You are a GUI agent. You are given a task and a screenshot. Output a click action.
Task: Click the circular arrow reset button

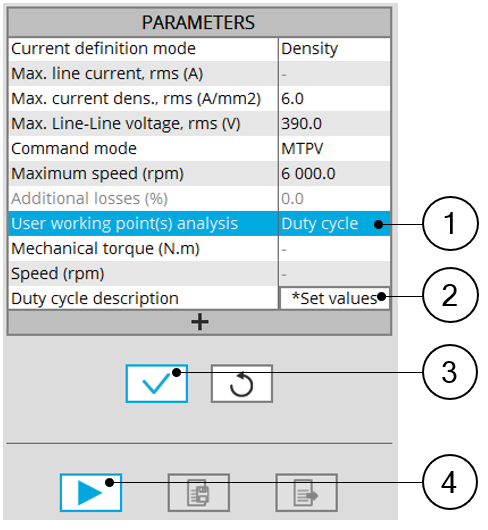click(242, 384)
